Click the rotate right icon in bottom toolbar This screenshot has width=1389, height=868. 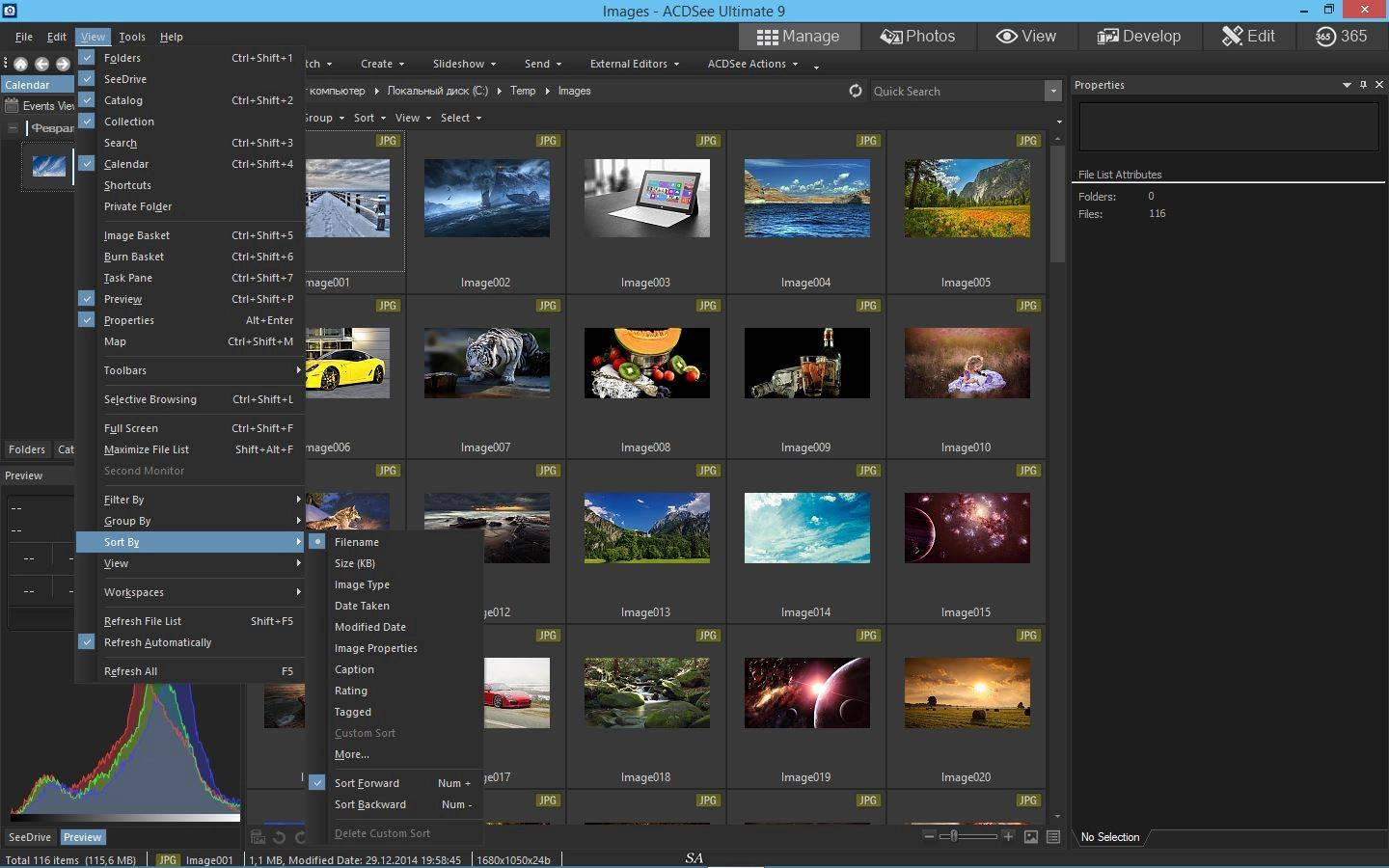[299, 837]
